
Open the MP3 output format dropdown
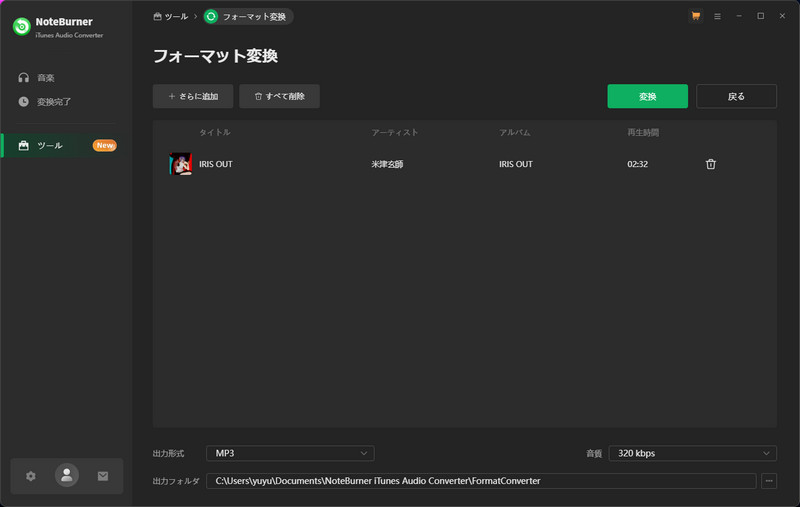click(290, 453)
